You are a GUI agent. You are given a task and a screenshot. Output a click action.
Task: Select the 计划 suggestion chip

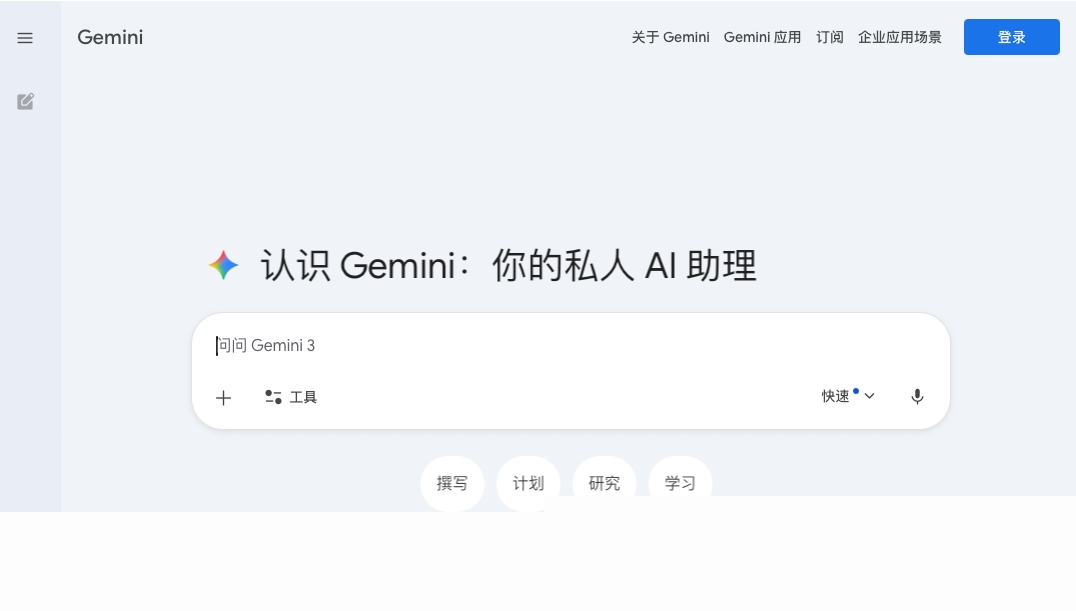(x=528, y=483)
